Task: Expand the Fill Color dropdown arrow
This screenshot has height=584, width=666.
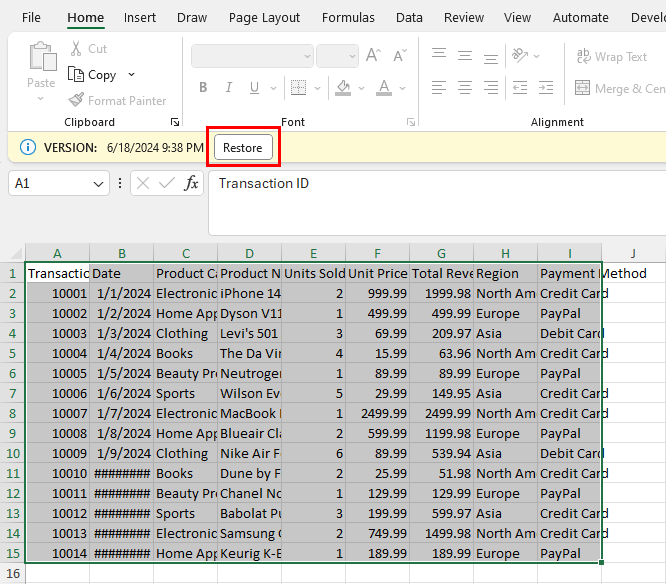Action: [x=361, y=88]
